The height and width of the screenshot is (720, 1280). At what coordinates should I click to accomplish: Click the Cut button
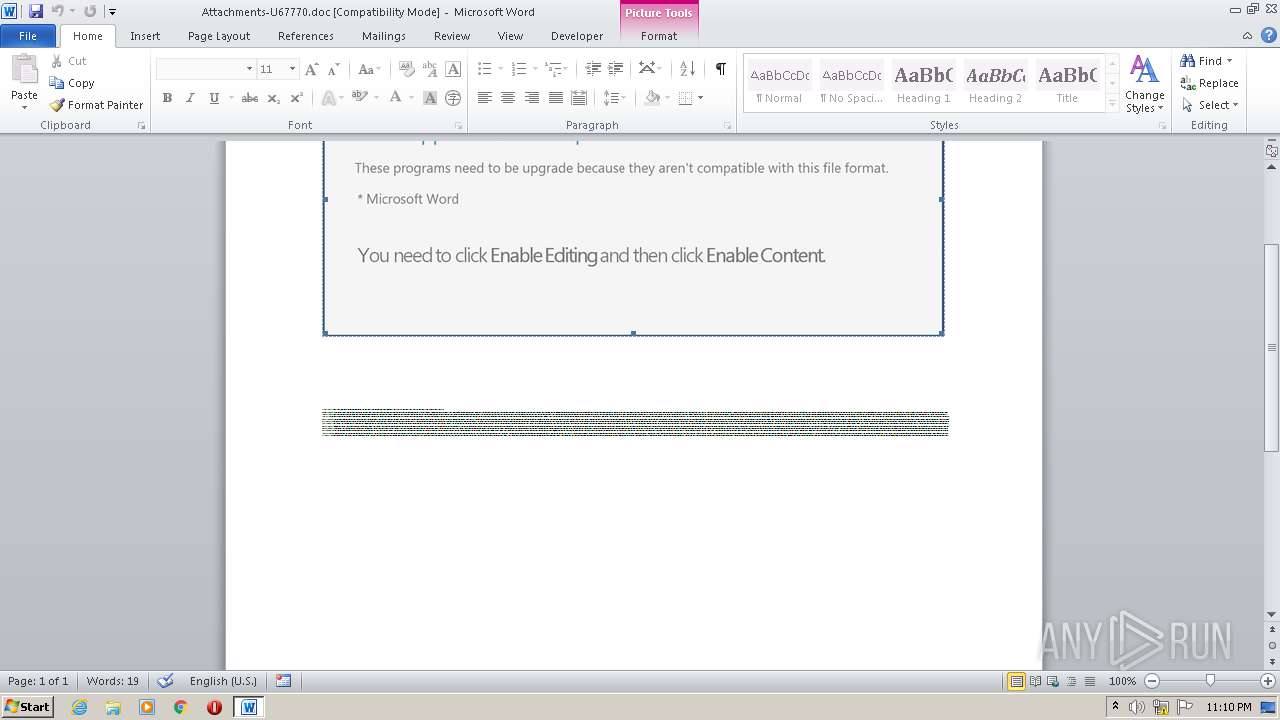pos(69,61)
